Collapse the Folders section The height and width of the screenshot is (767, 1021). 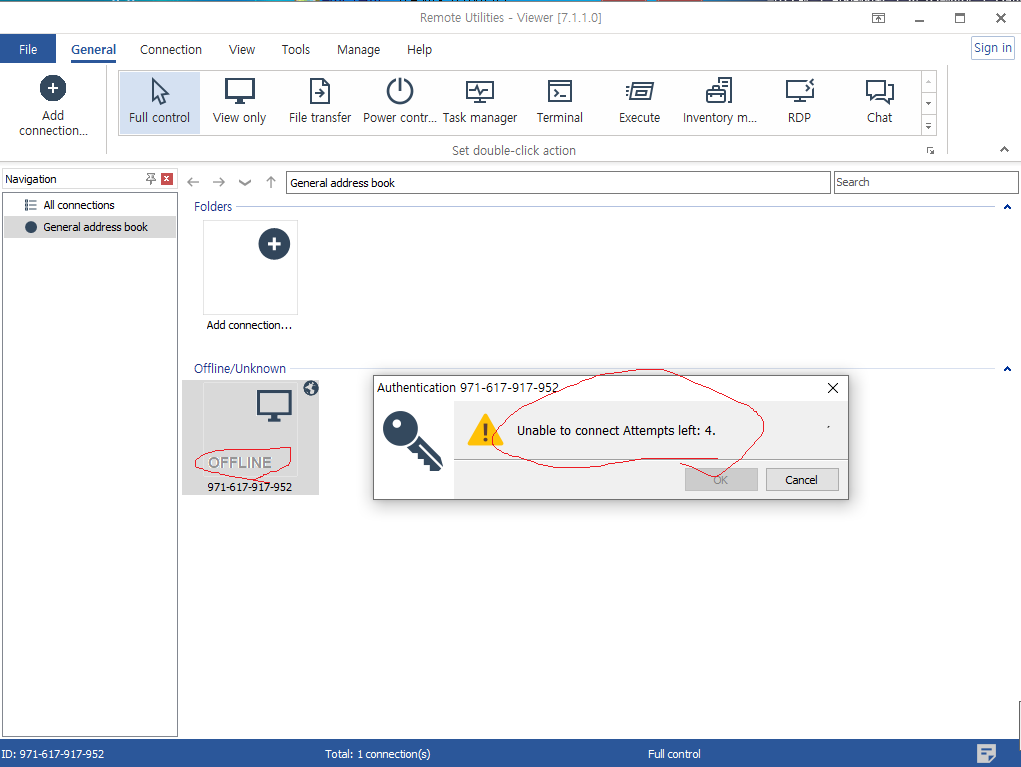coord(1007,207)
